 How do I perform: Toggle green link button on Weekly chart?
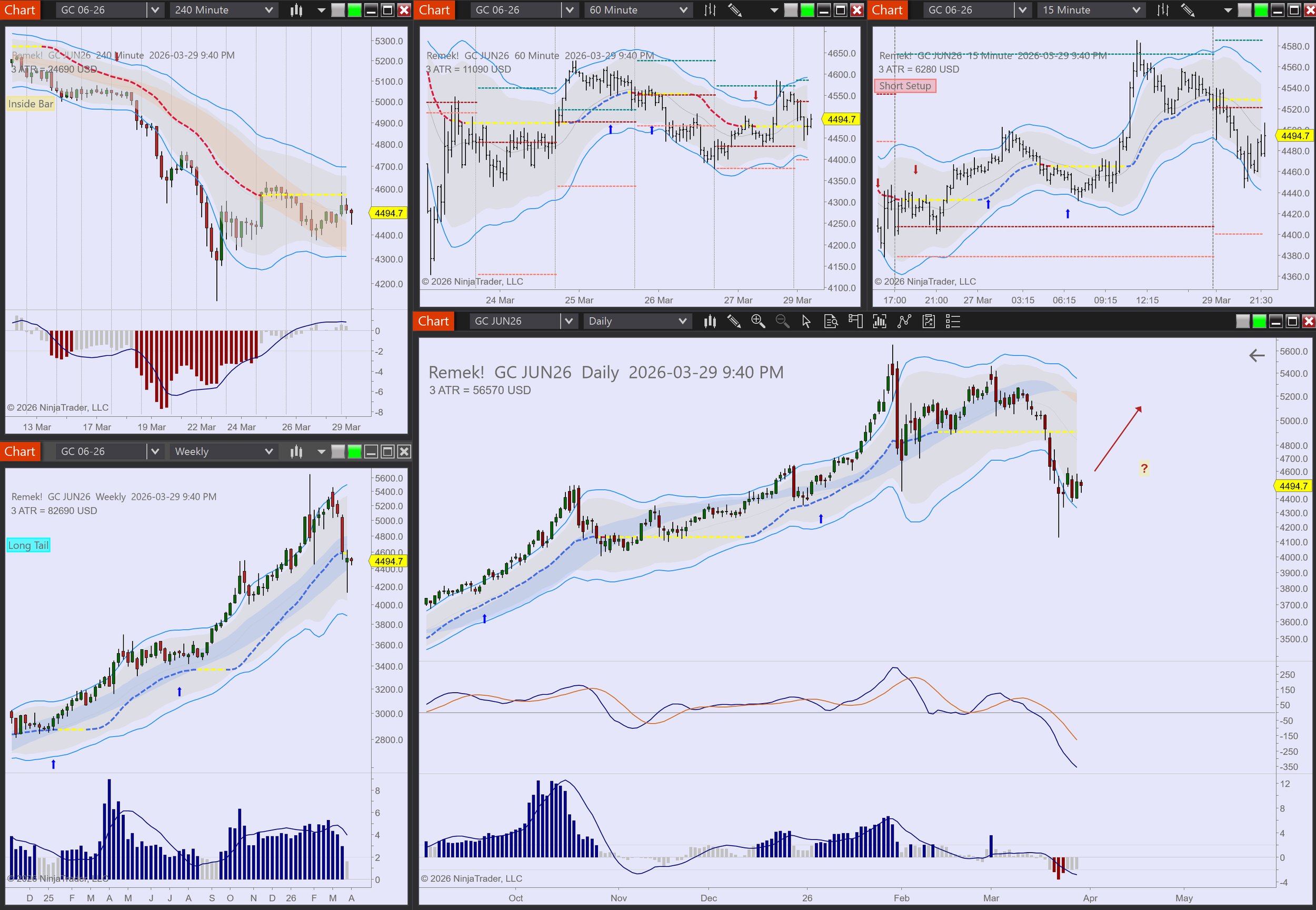[355, 452]
